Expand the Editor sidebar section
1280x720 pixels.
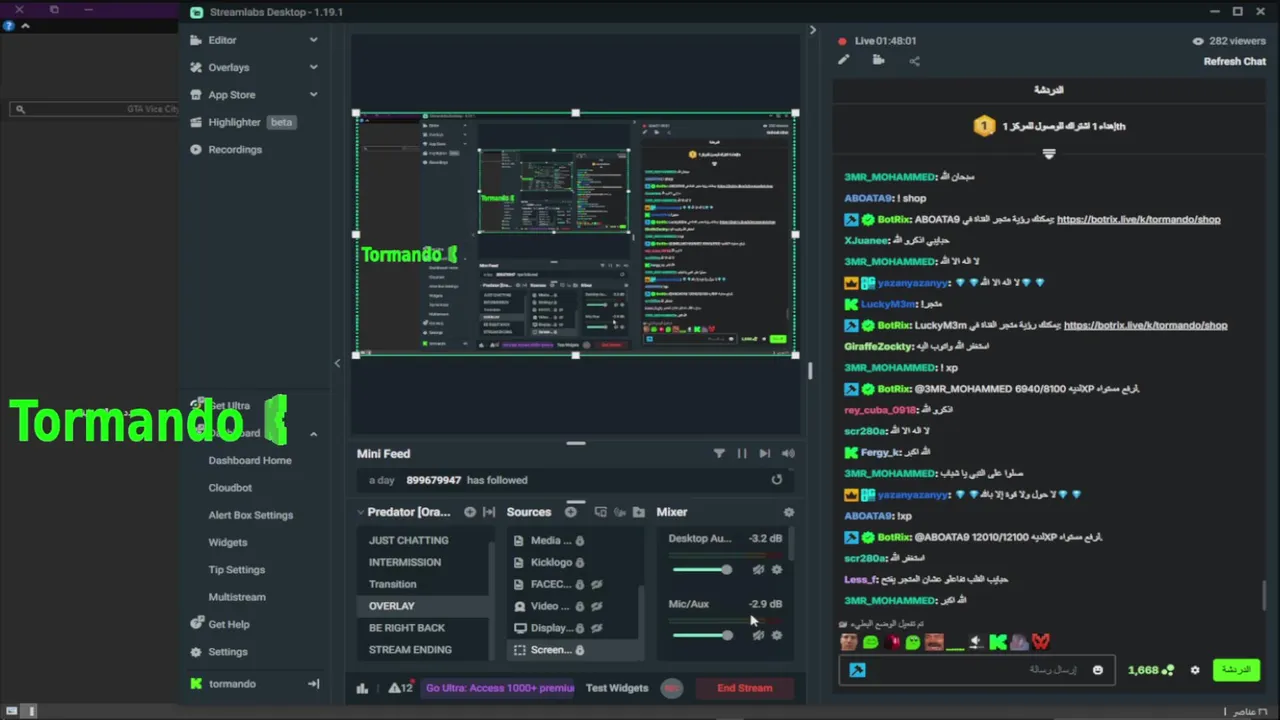pos(313,40)
